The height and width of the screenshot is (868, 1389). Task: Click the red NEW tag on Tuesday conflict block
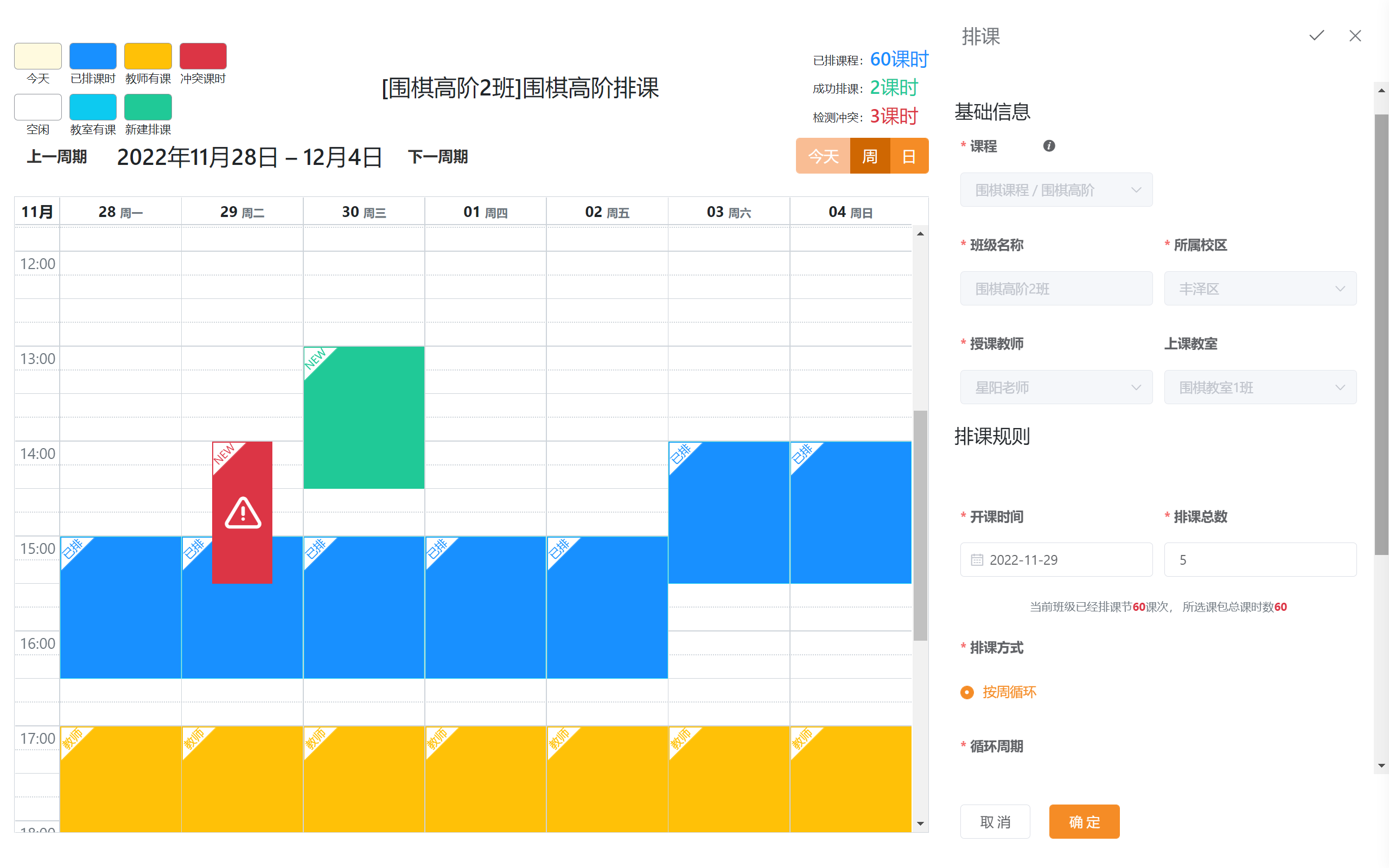click(x=225, y=454)
